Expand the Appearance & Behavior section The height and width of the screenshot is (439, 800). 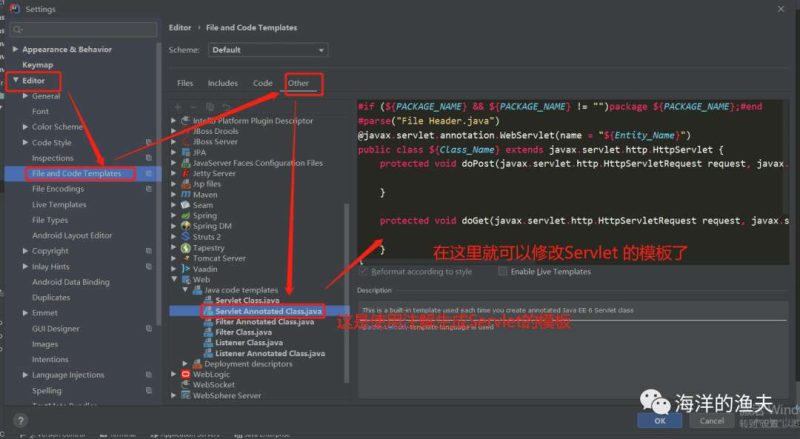[15, 49]
